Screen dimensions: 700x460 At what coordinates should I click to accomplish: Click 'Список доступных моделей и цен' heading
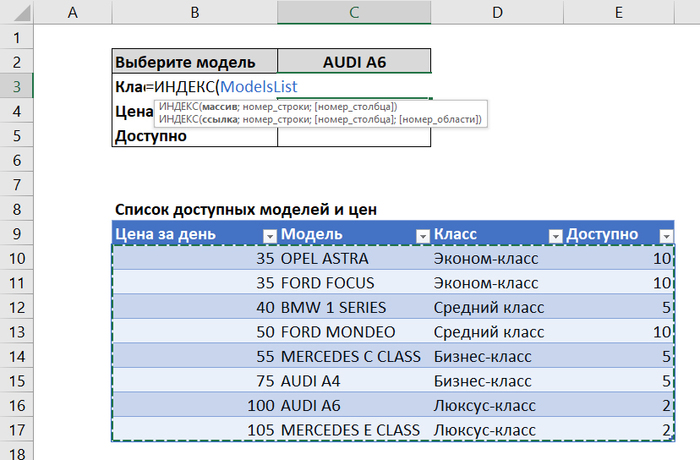(x=246, y=209)
